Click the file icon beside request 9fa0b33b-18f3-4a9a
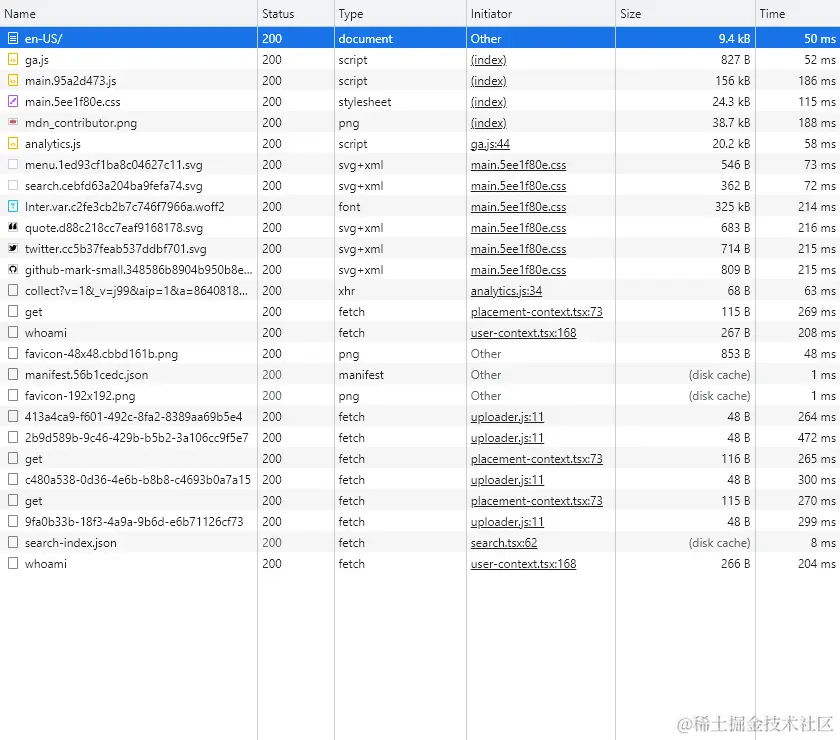The width and height of the screenshot is (840, 740). (13, 521)
